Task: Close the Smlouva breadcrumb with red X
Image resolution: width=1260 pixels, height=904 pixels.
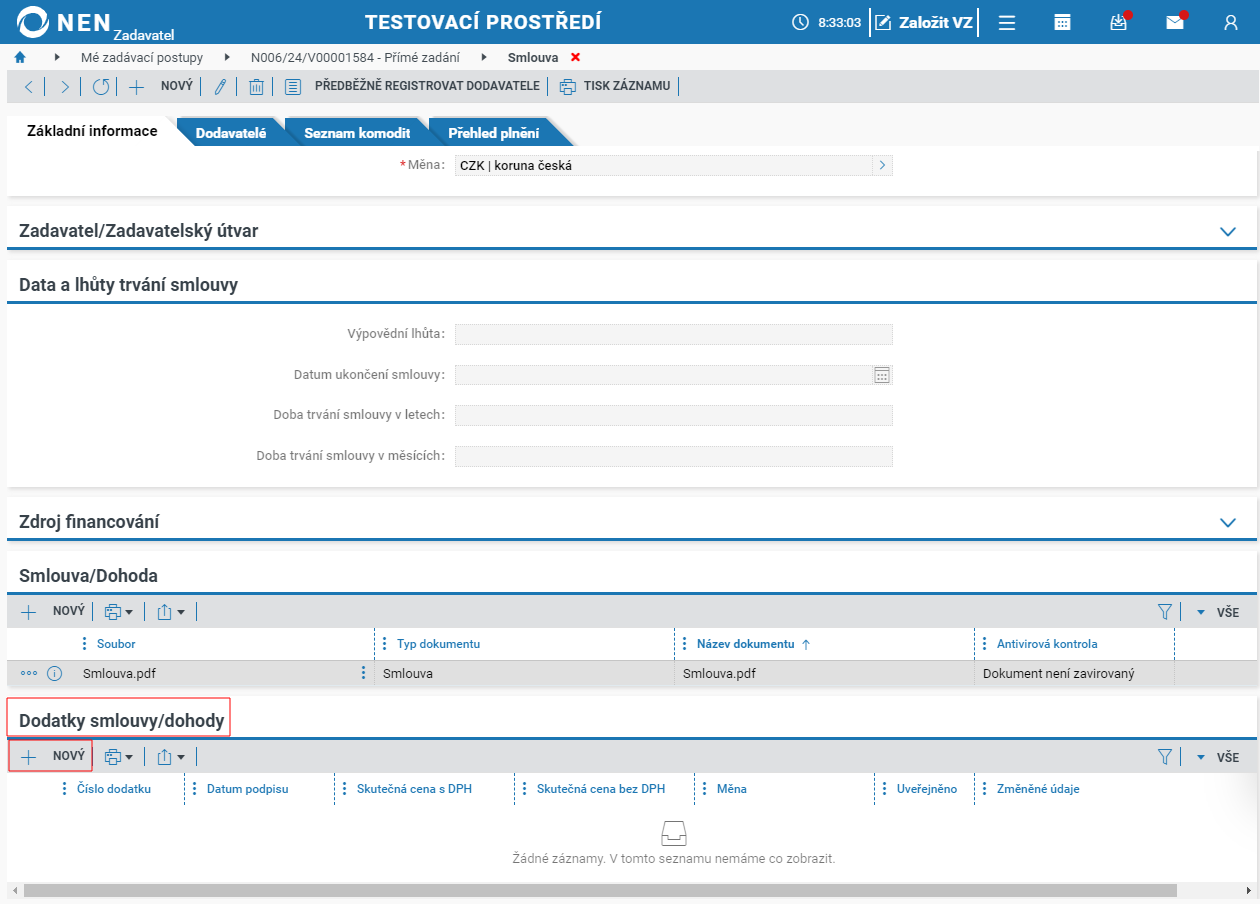Action: click(575, 58)
